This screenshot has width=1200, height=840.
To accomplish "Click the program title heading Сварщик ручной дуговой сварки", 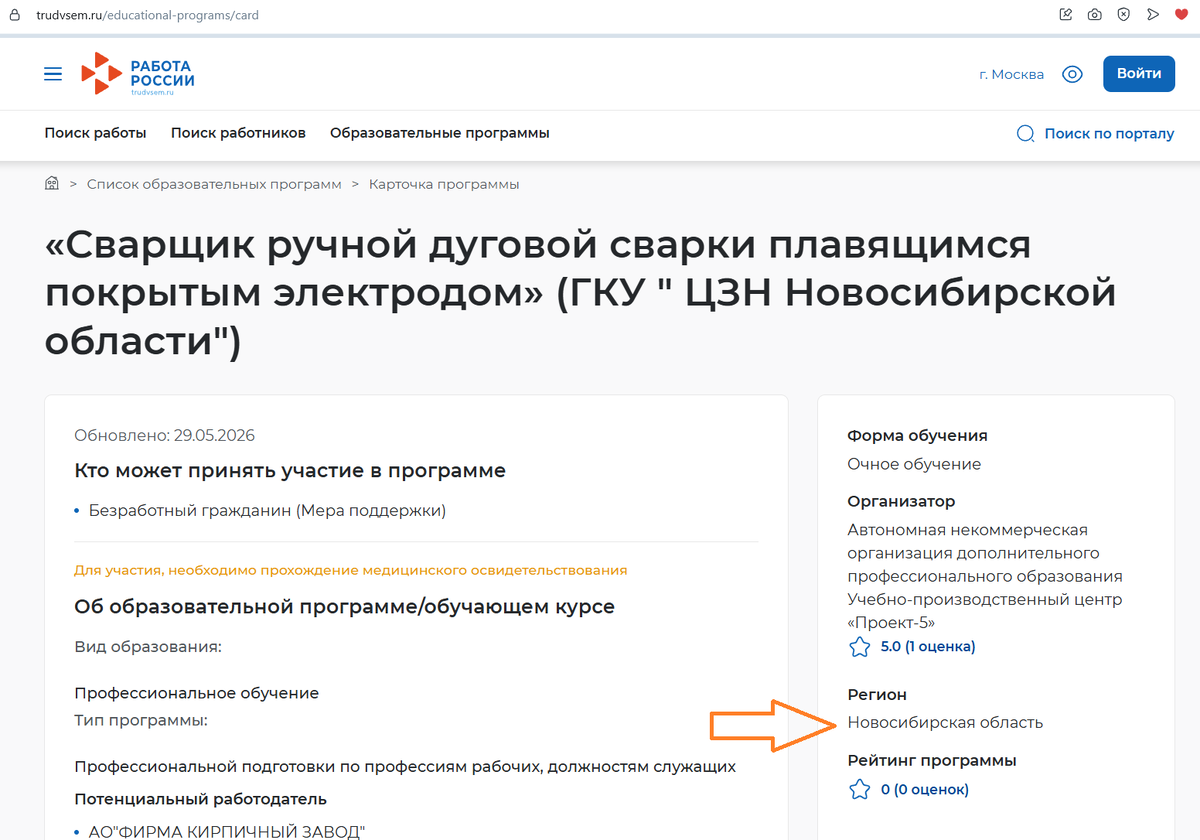I will [x=580, y=294].
